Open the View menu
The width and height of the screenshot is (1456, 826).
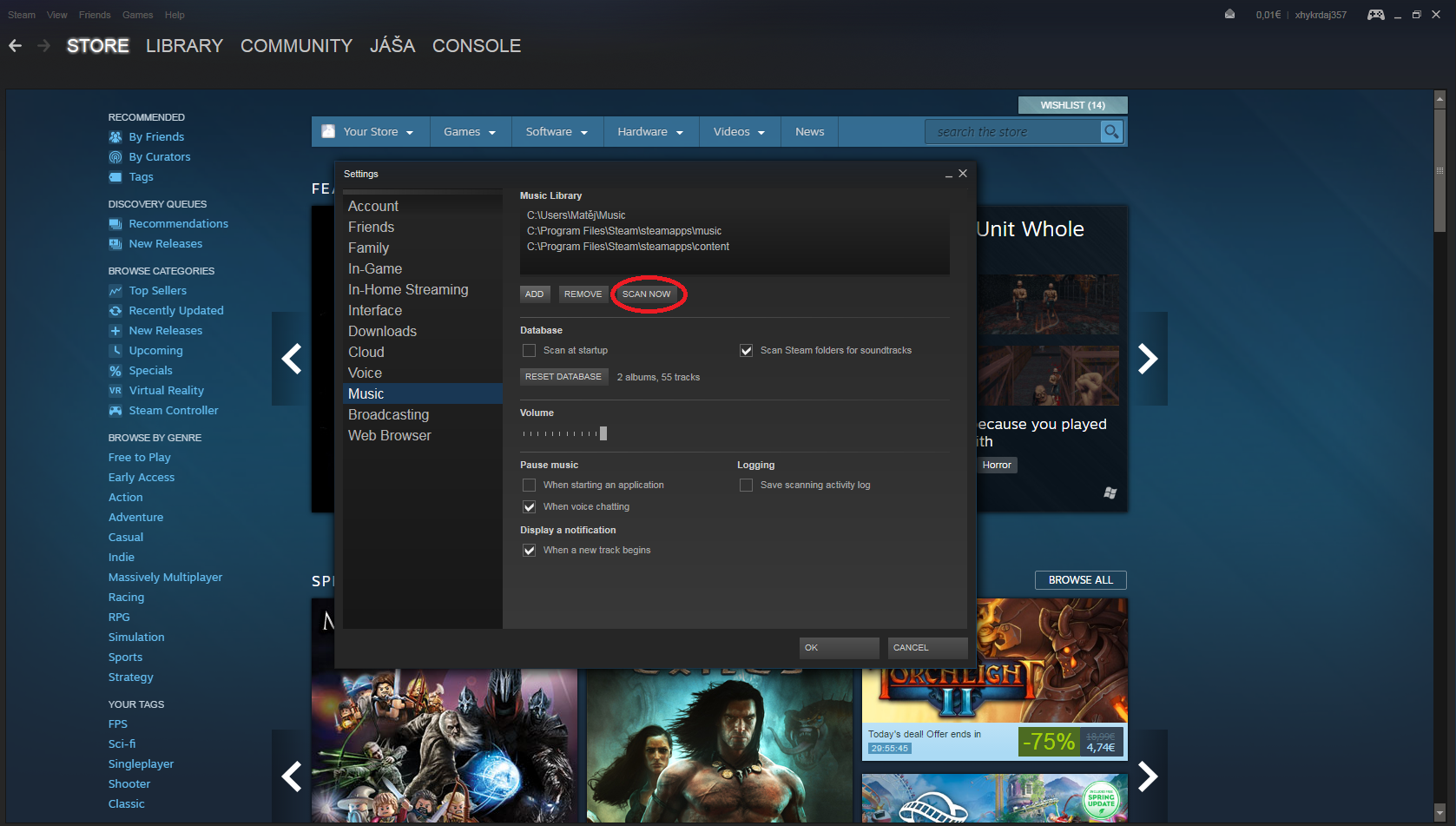57,15
